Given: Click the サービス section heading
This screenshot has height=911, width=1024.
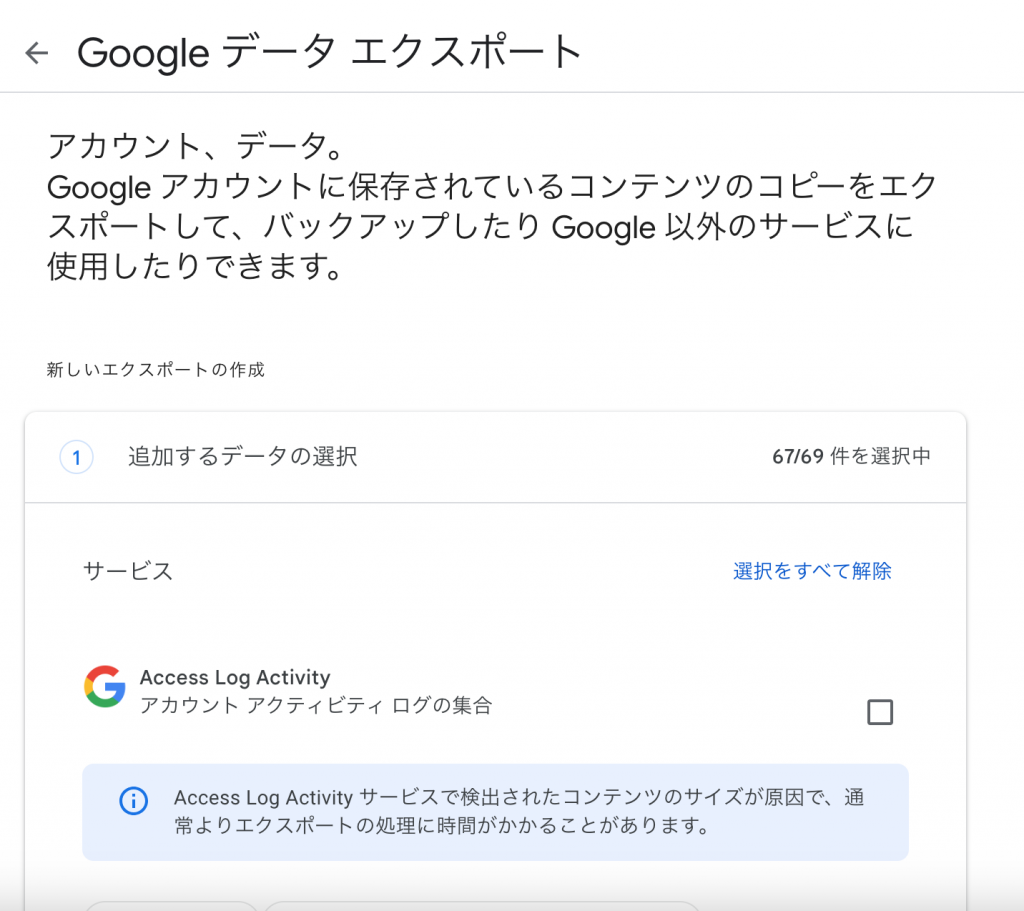Looking at the screenshot, I should click(128, 571).
